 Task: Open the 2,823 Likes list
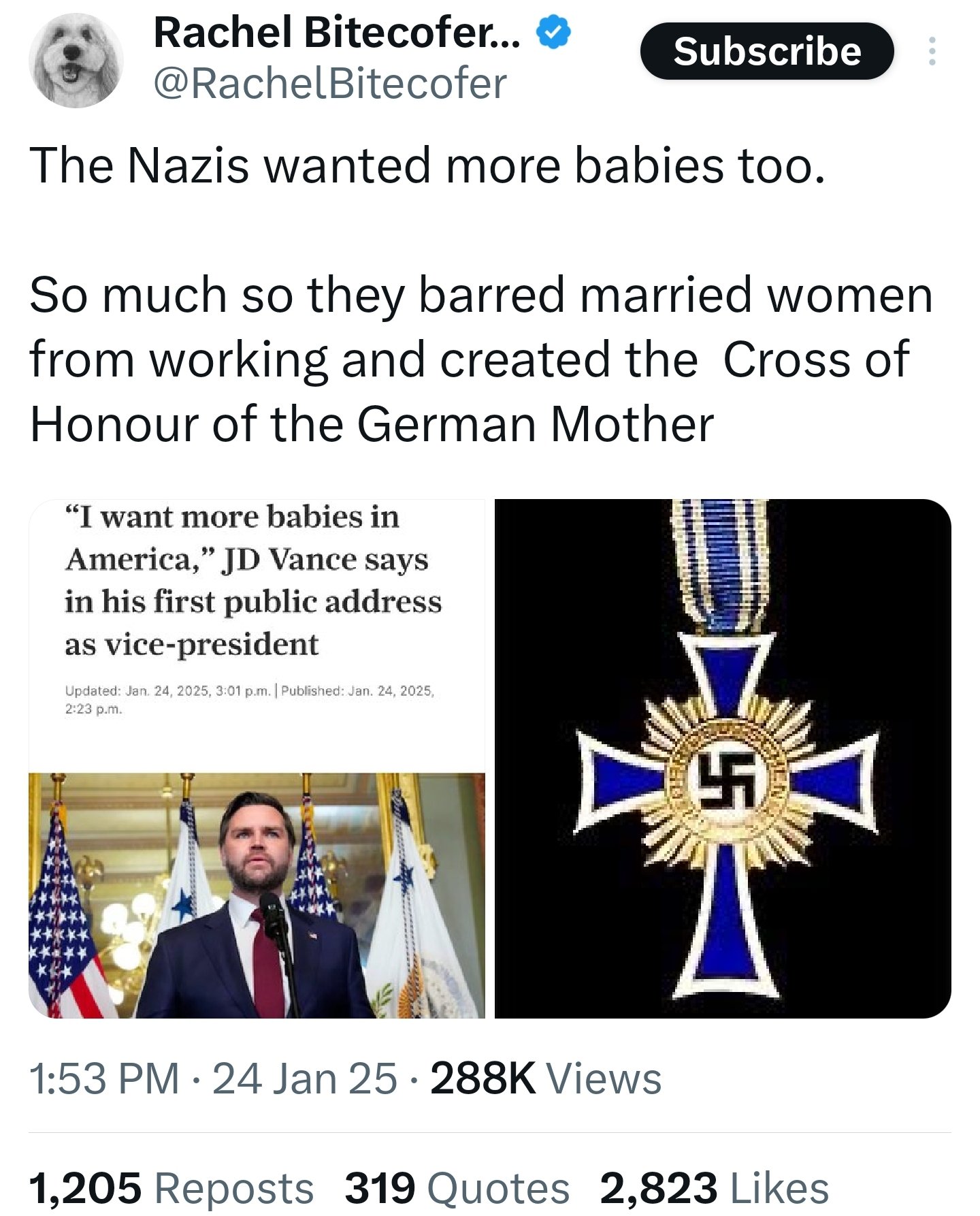(x=714, y=1188)
